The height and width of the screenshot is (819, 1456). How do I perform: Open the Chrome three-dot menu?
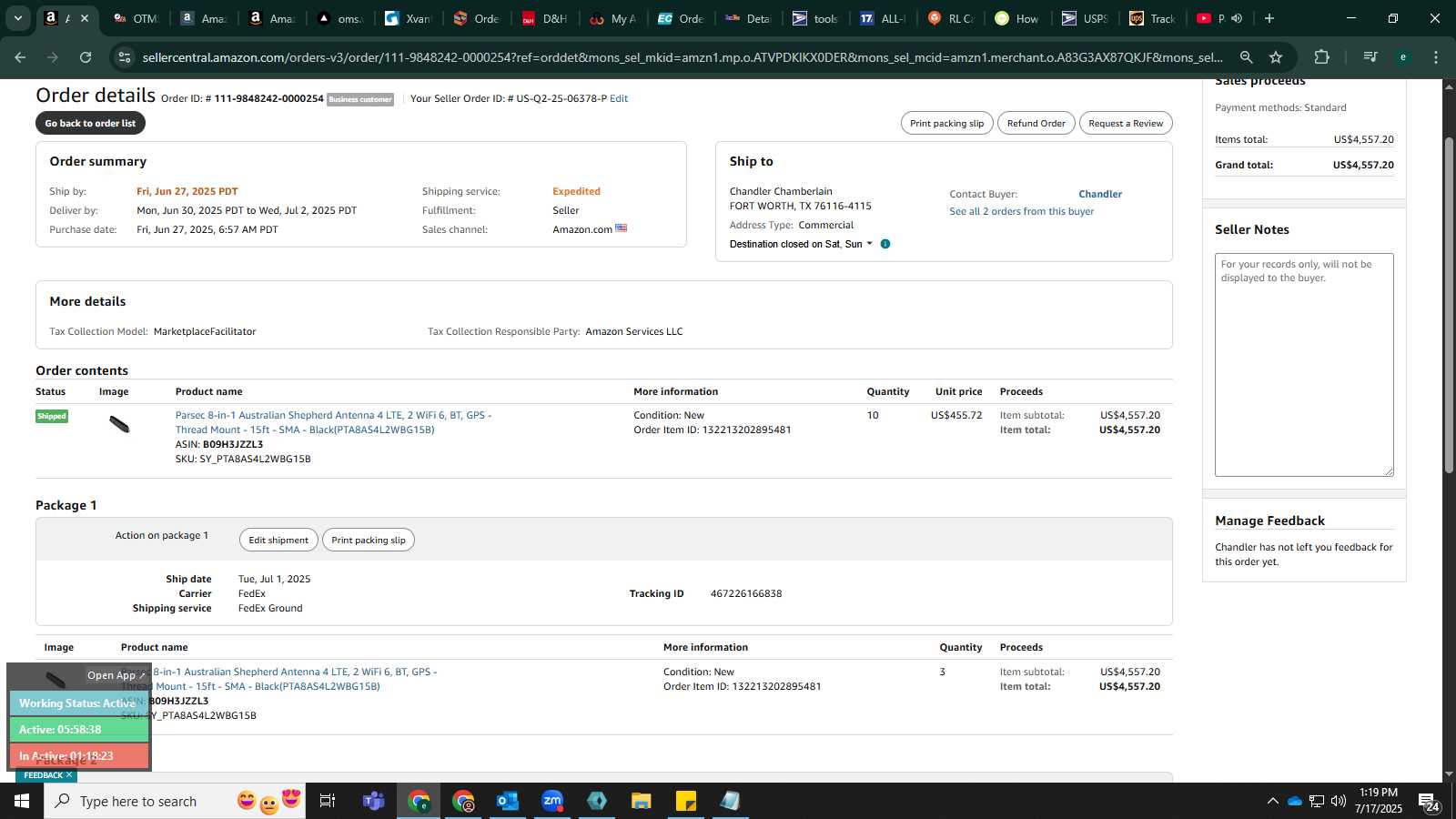[x=1436, y=57]
